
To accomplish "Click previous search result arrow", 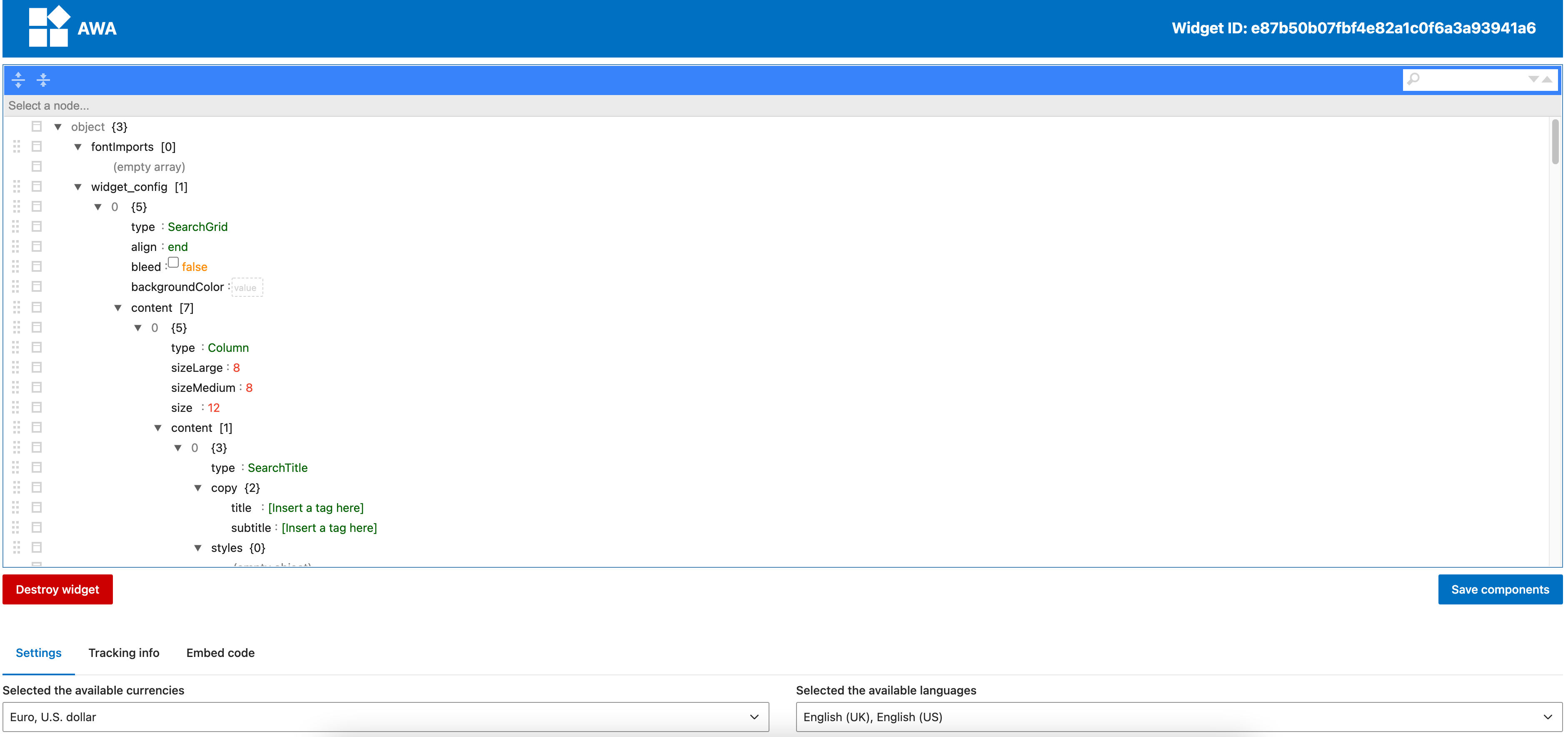I will pyautogui.click(x=1547, y=79).
